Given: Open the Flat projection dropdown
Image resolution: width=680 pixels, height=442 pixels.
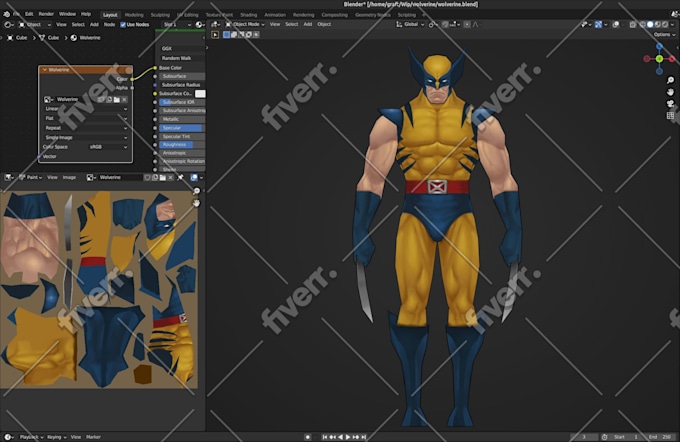Looking at the screenshot, I should 85,118.
